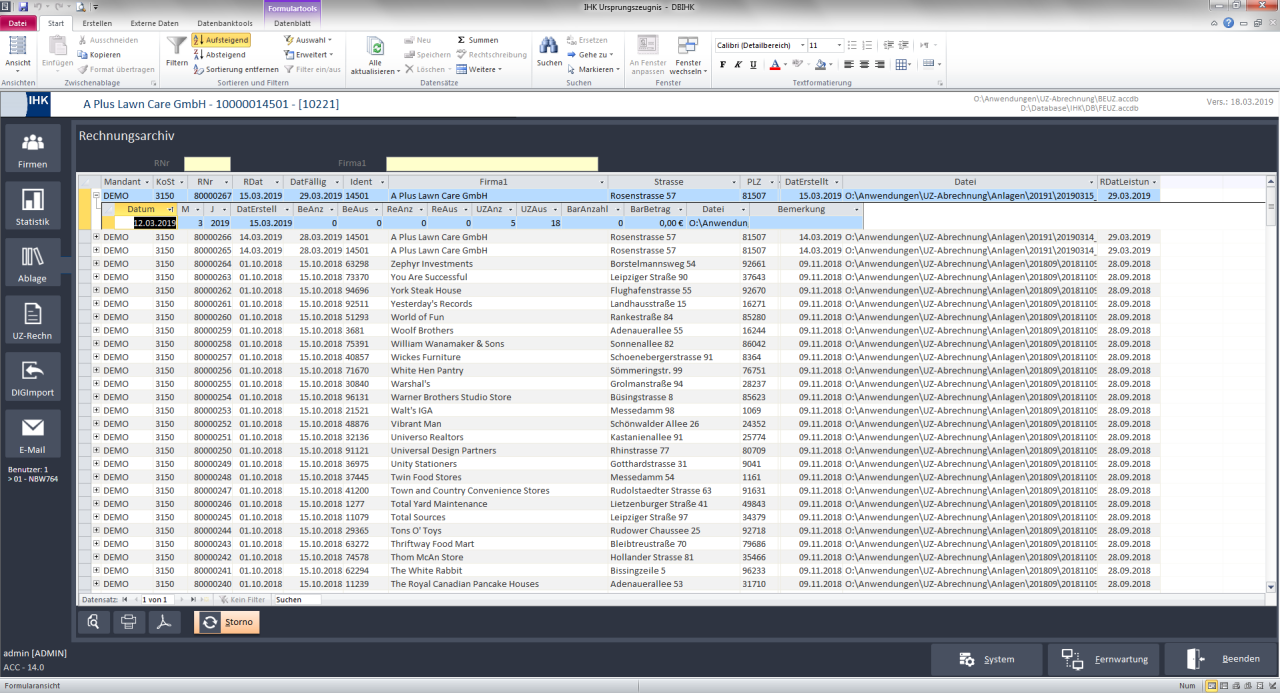Click the Storno button
This screenshot has height=693, width=1280.
(x=226, y=622)
